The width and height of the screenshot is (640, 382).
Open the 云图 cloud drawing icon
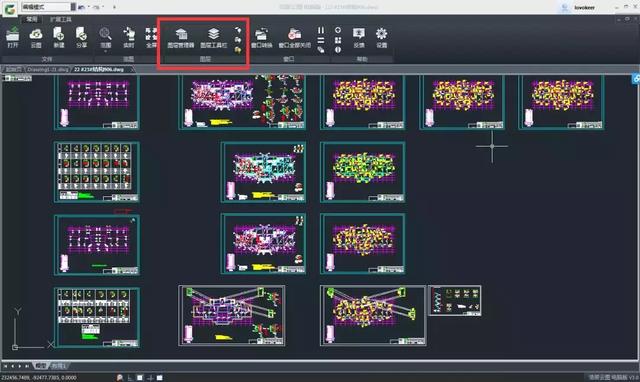pyautogui.click(x=36, y=38)
